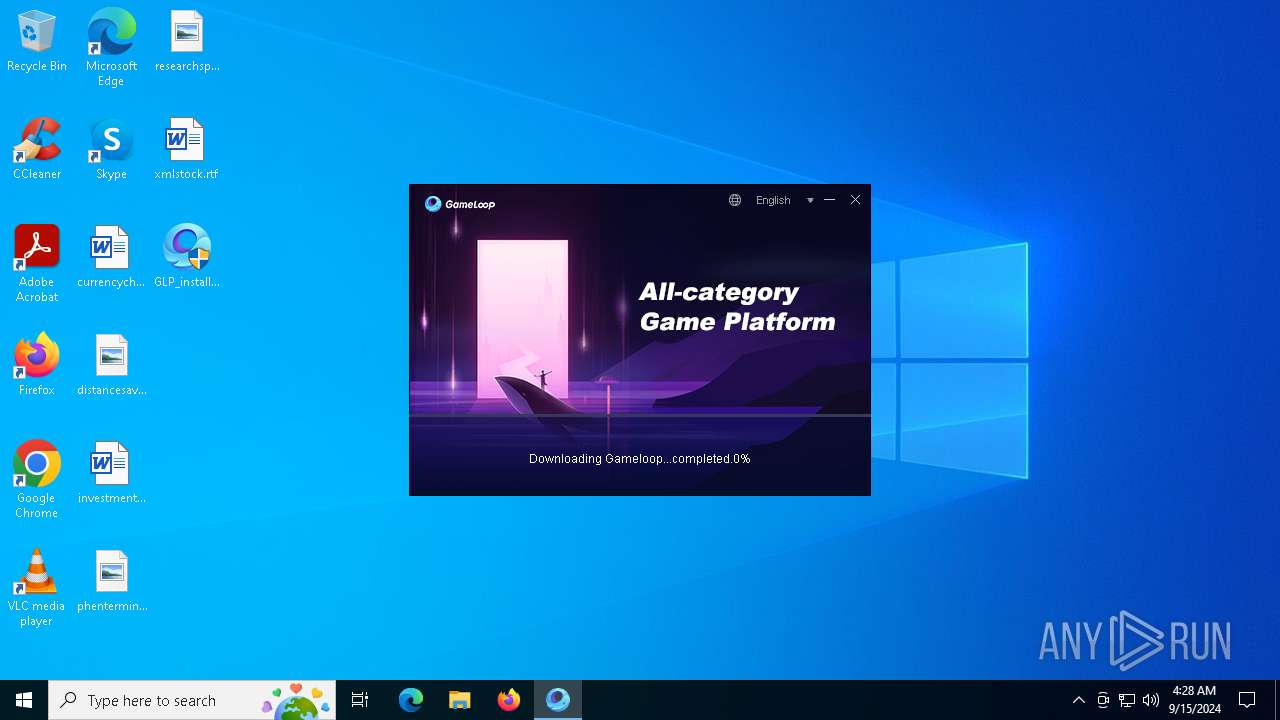The width and height of the screenshot is (1280, 720).
Task: Show hidden system tray icons
Action: [x=1078, y=700]
